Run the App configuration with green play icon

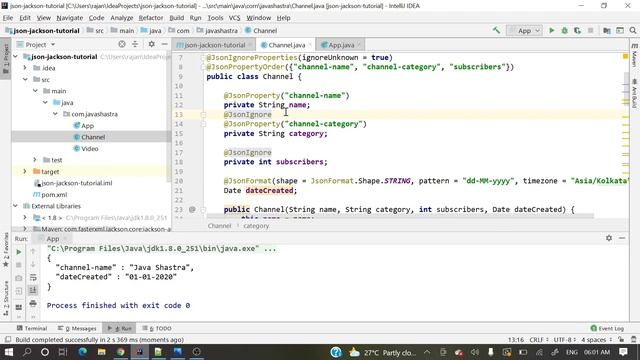tap(551, 30)
